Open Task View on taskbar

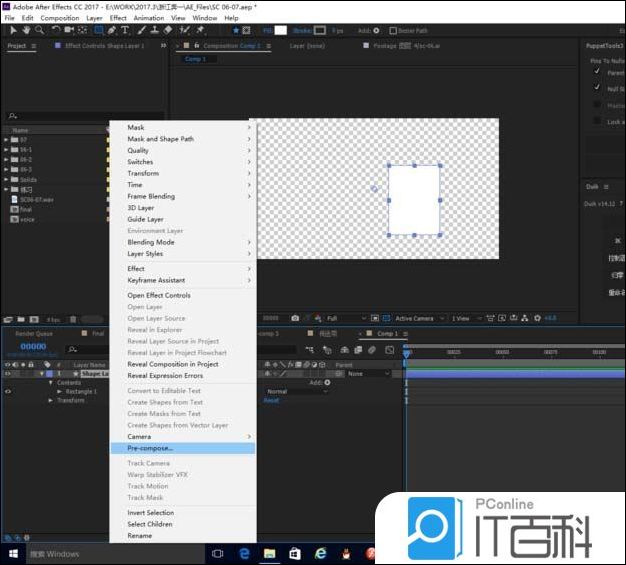[218, 553]
